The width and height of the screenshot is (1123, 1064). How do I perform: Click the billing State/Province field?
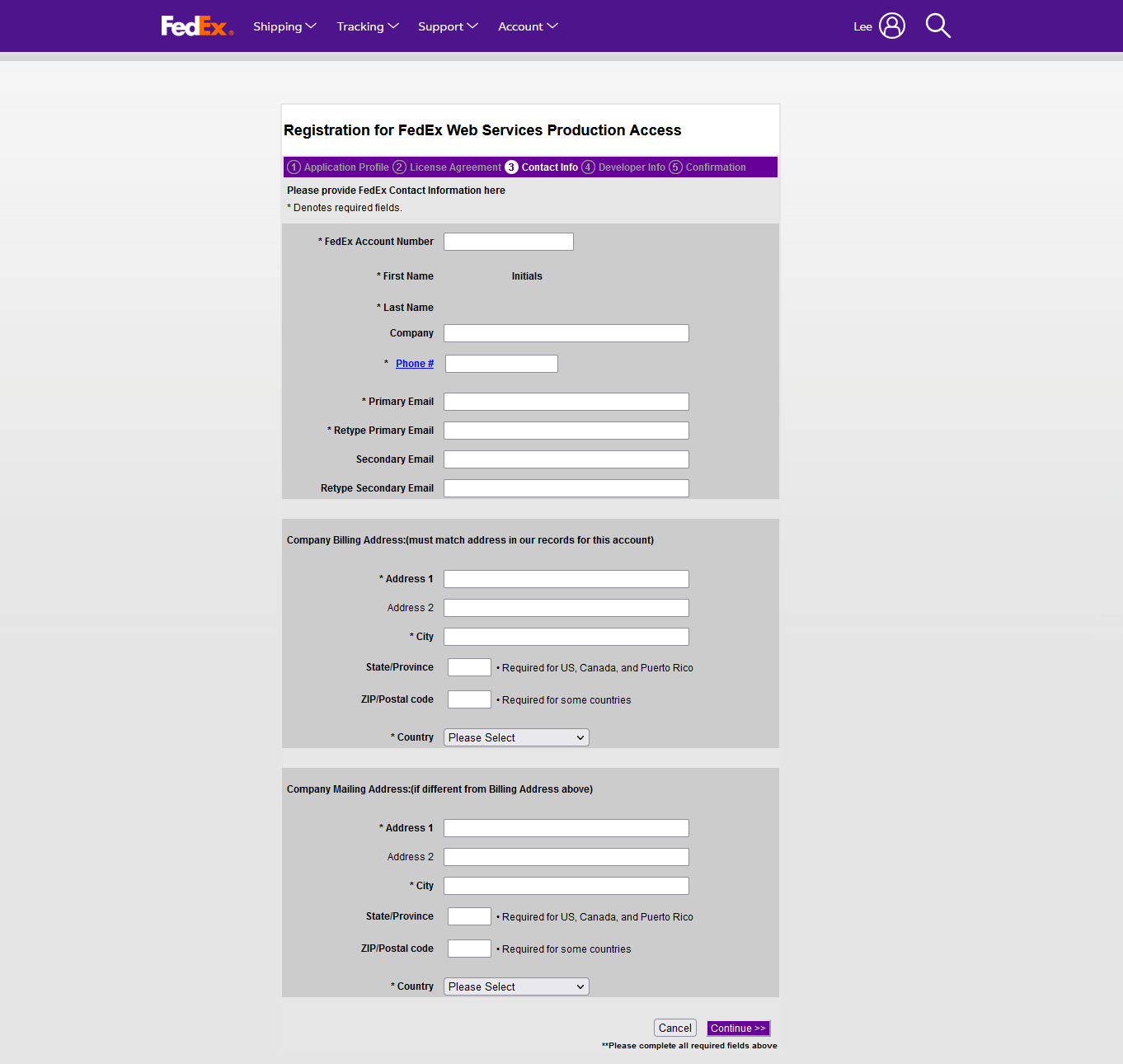click(x=468, y=666)
